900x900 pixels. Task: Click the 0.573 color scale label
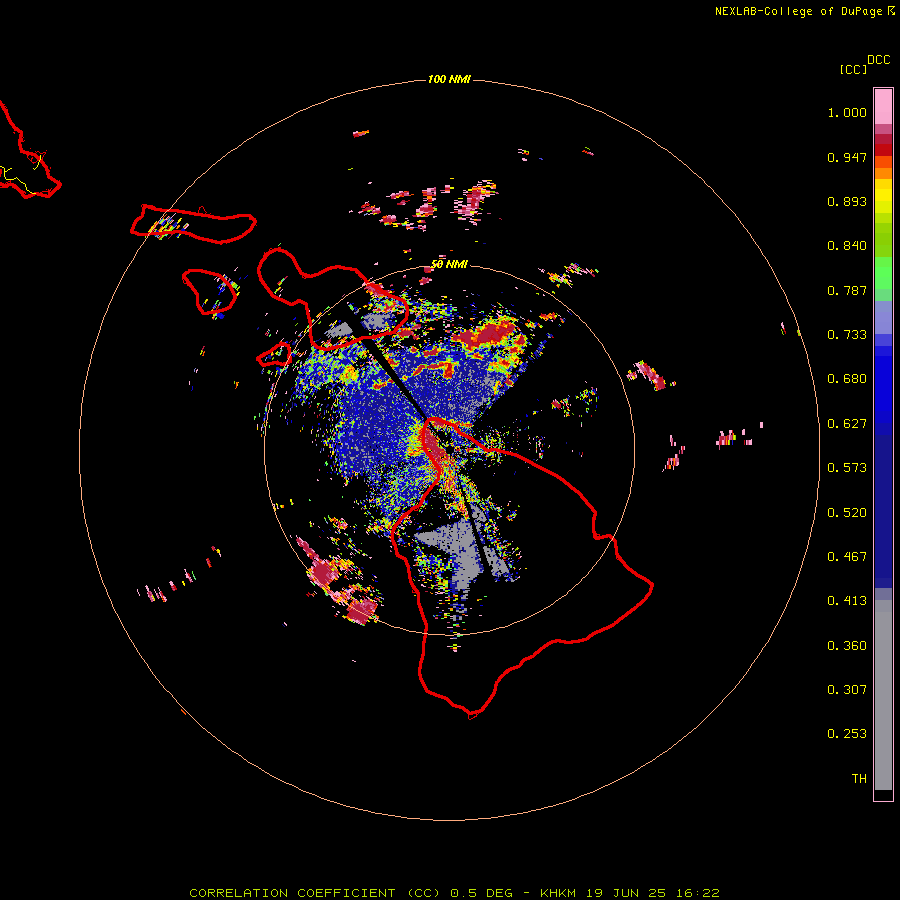click(847, 468)
